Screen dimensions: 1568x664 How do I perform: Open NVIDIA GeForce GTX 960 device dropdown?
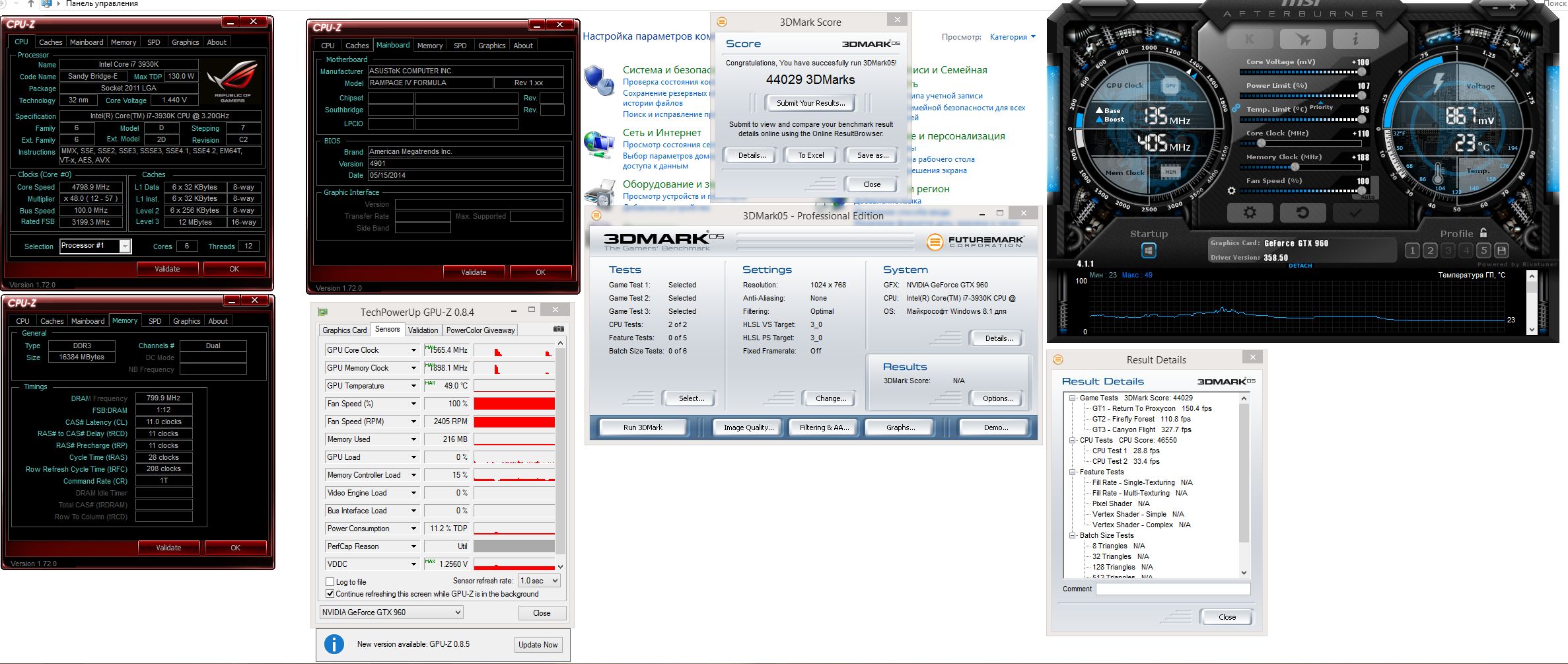[392, 612]
